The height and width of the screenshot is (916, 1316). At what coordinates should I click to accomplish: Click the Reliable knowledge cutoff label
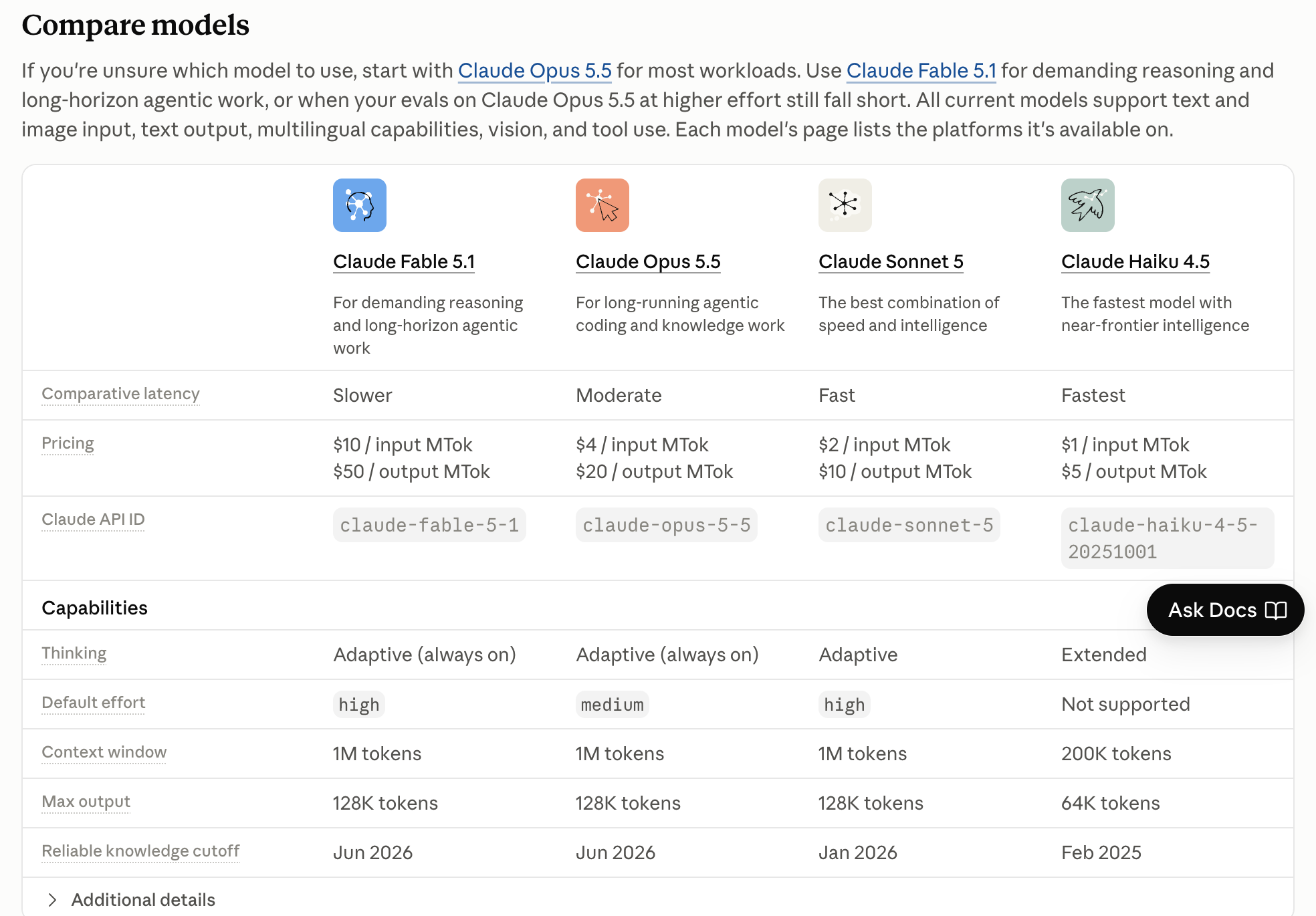[140, 851]
